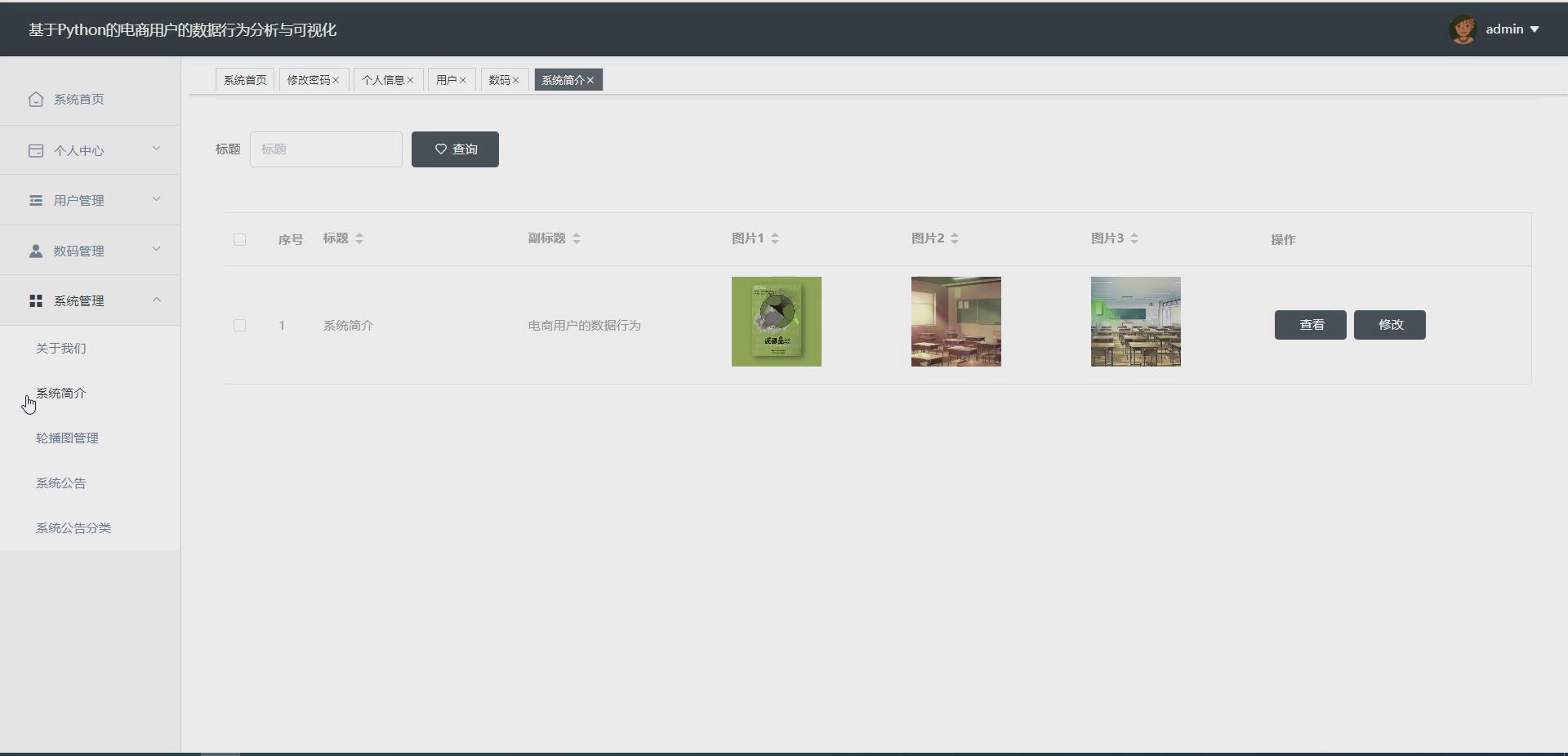Viewport: 1568px width, 756px height.
Task: Click the 序号 column header
Action: click(x=291, y=239)
